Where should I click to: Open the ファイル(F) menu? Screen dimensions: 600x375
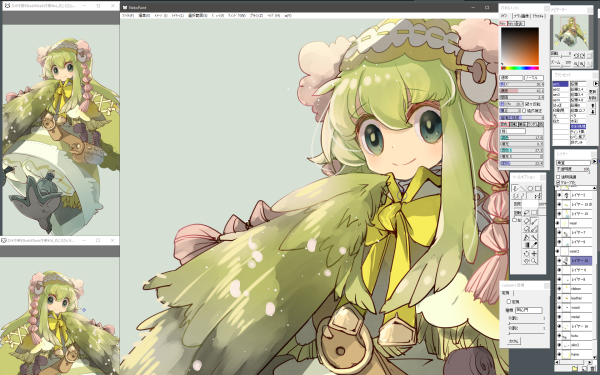[127, 16]
